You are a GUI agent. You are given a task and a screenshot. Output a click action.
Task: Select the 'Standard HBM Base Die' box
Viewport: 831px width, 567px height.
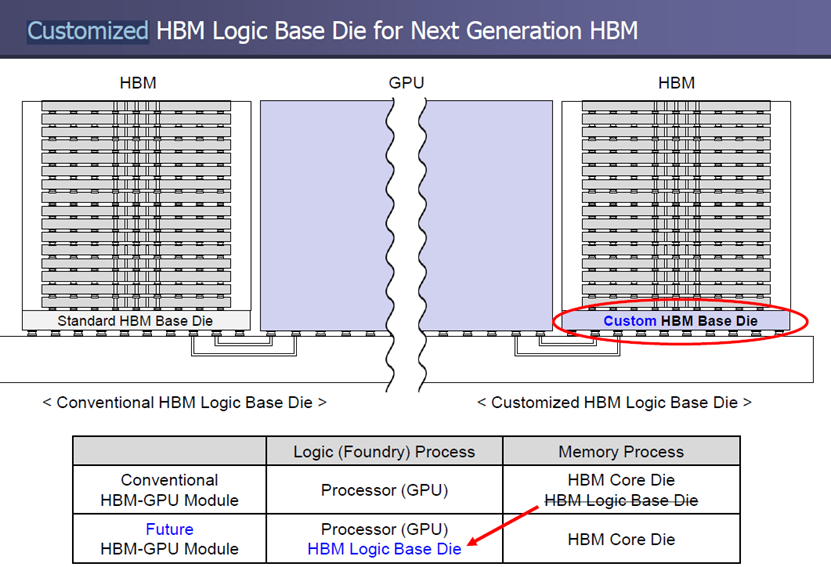pos(136,321)
